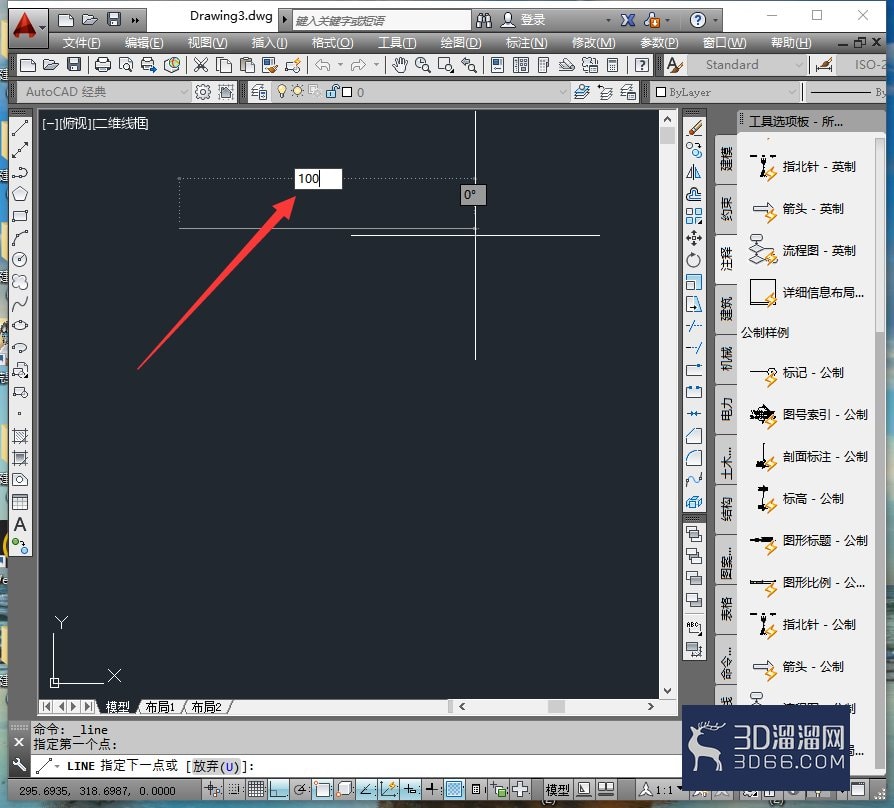The image size is (894, 808).
Task: Switch to the 布局2 layout tab
Action: 206,707
